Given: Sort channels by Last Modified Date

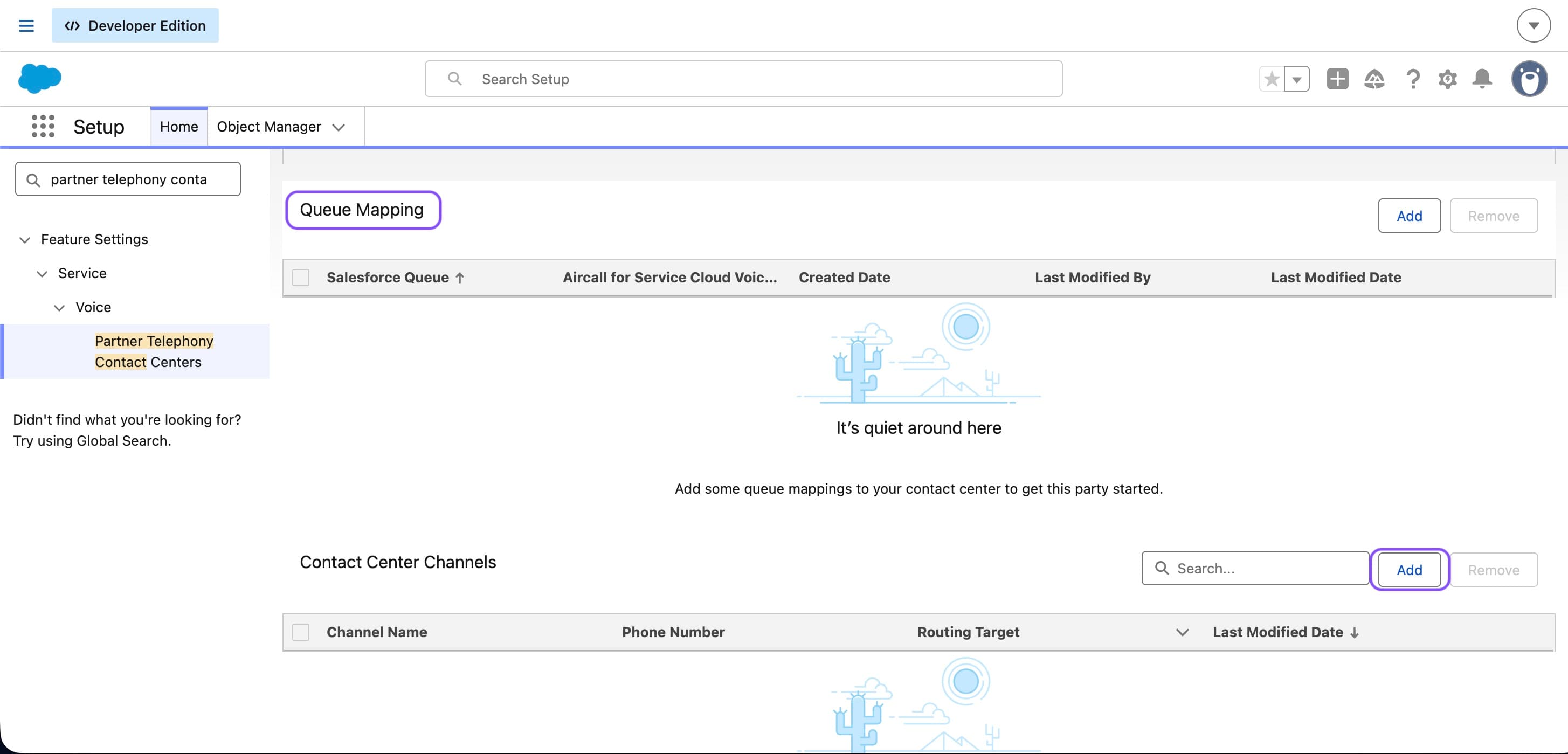Looking at the screenshot, I should click(1286, 632).
